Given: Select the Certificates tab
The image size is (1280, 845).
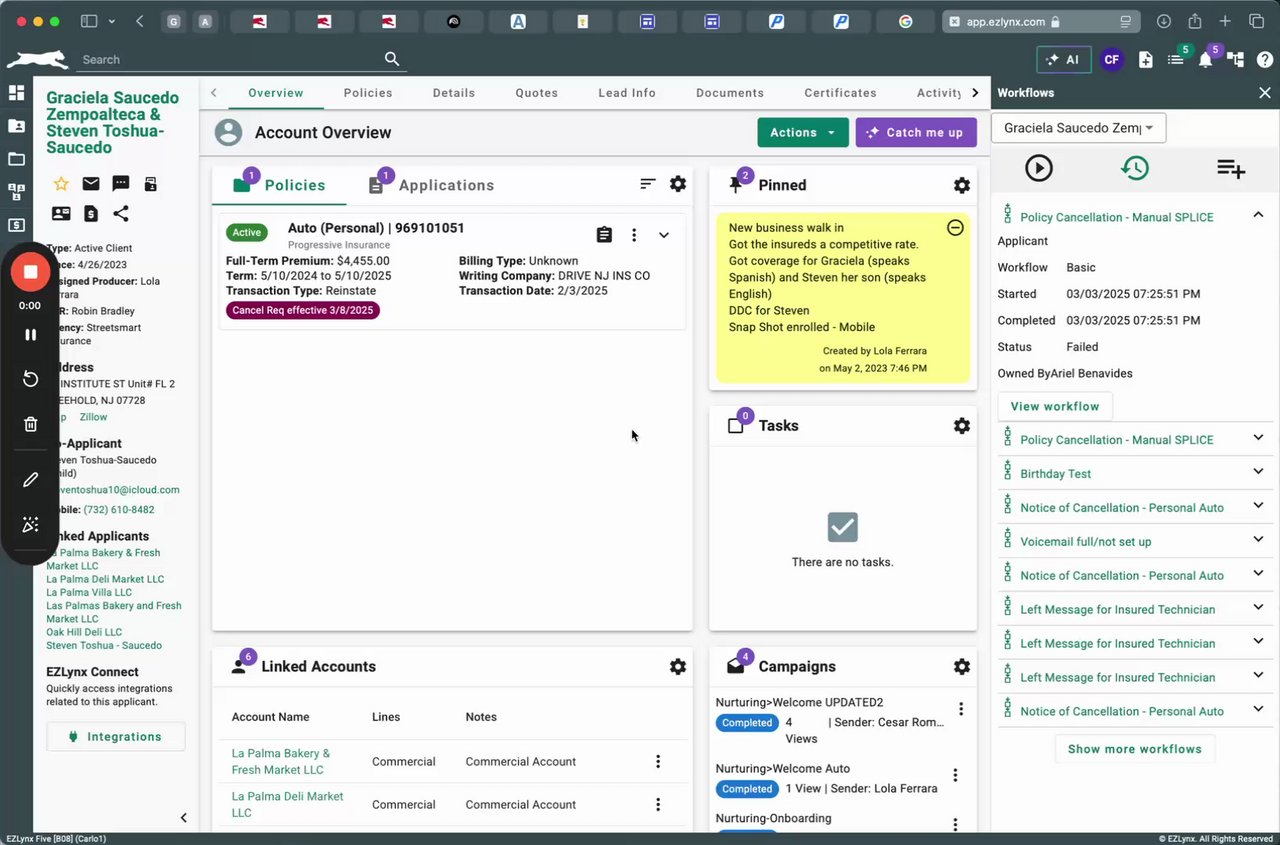Looking at the screenshot, I should [x=840, y=93].
